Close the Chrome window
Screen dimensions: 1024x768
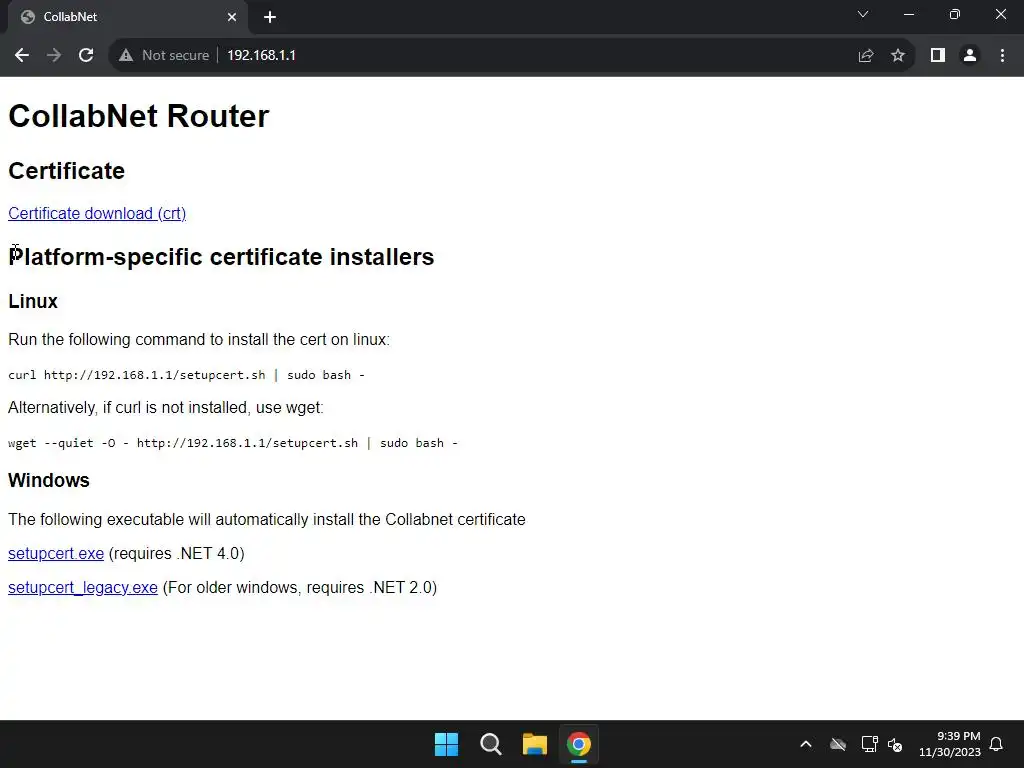click(1000, 14)
